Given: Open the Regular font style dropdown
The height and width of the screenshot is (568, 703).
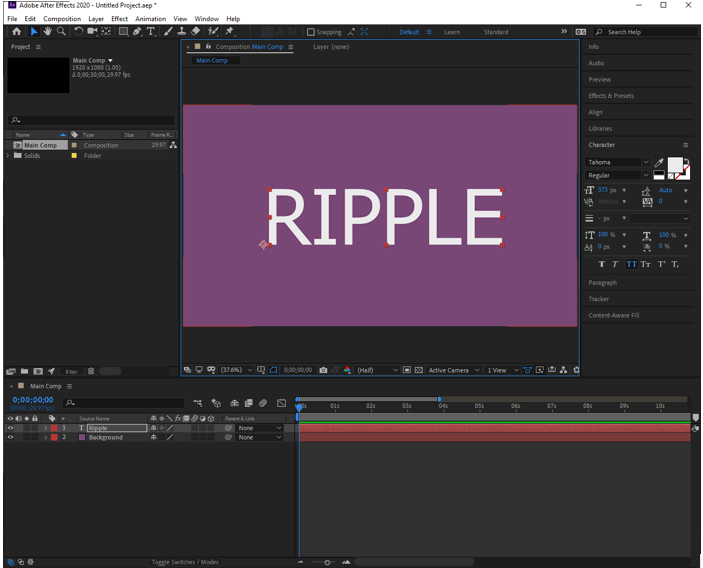Looking at the screenshot, I should tap(617, 175).
